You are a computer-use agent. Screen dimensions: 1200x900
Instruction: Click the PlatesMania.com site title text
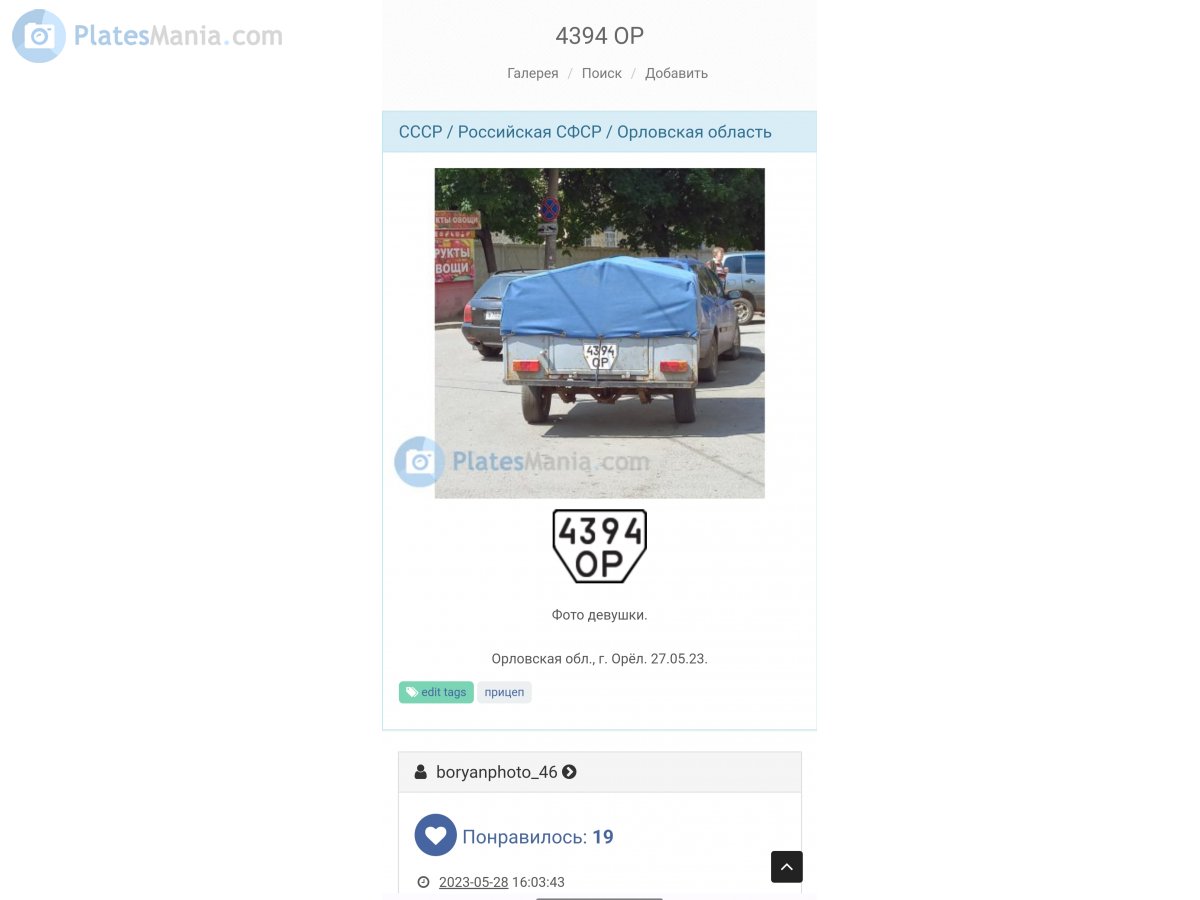click(x=178, y=36)
